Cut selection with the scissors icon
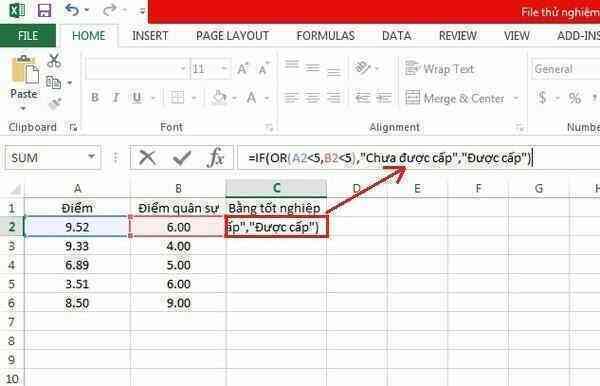The width and height of the screenshot is (600, 386). 54,60
